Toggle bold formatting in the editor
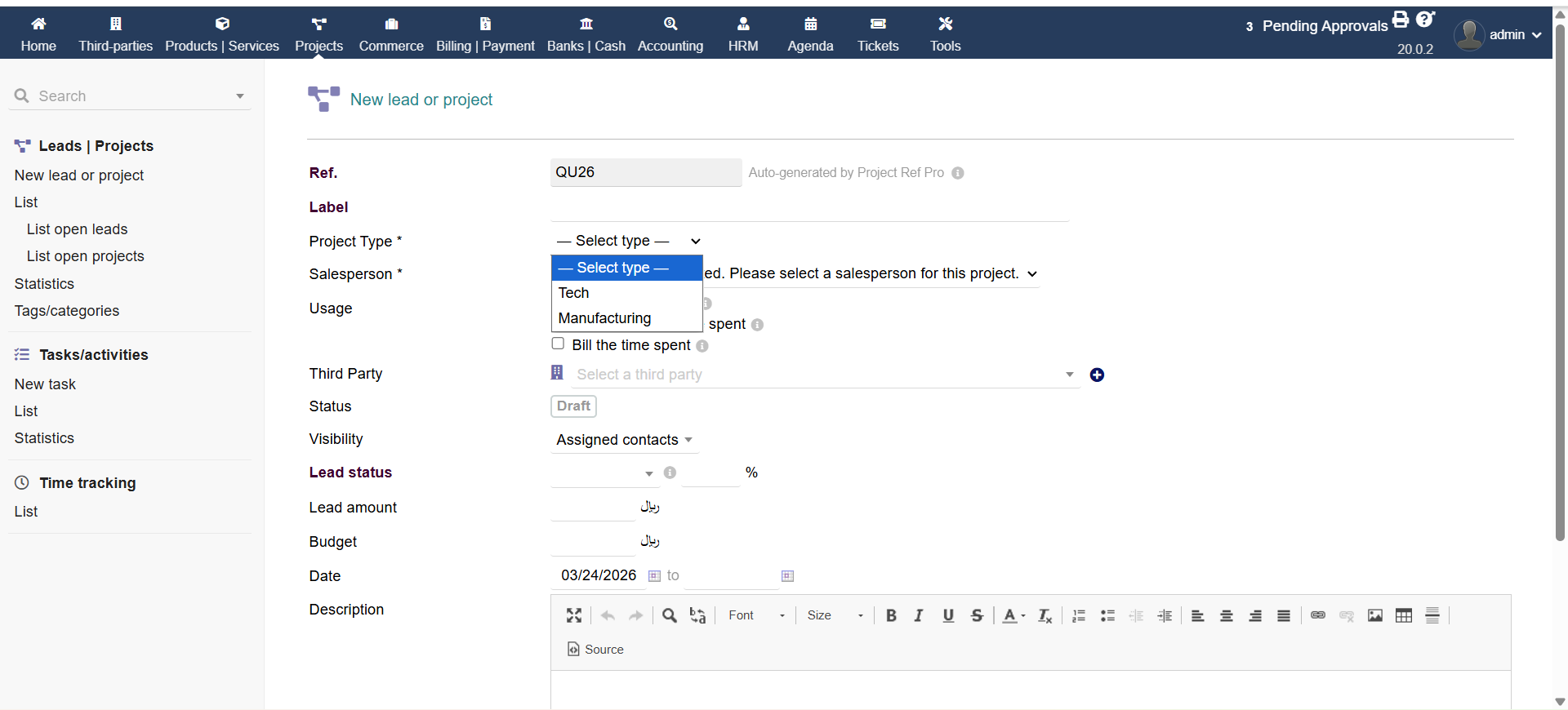 coord(891,615)
